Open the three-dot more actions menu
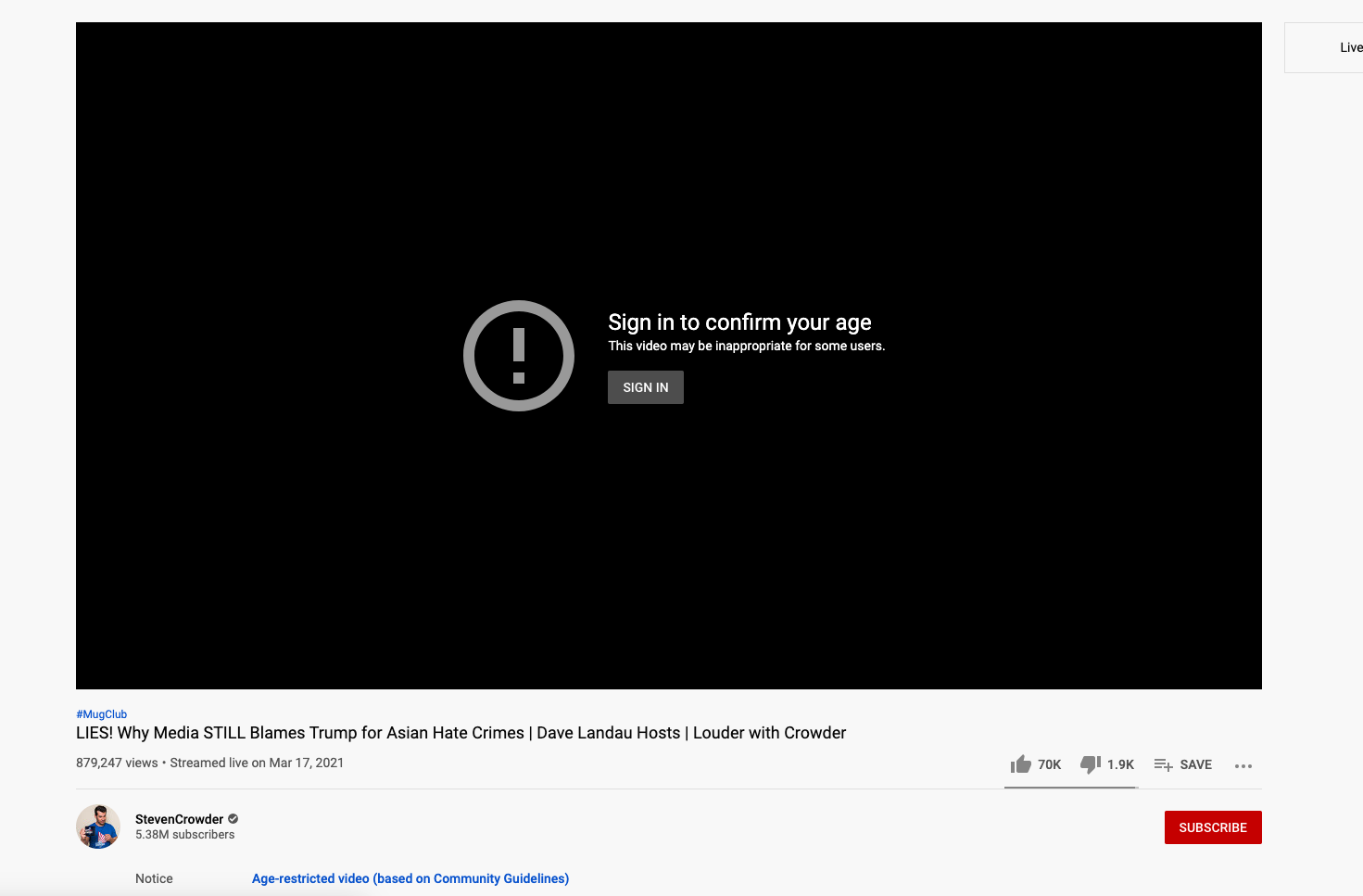Image resolution: width=1363 pixels, height=896 pixels. pos(1243,765)
